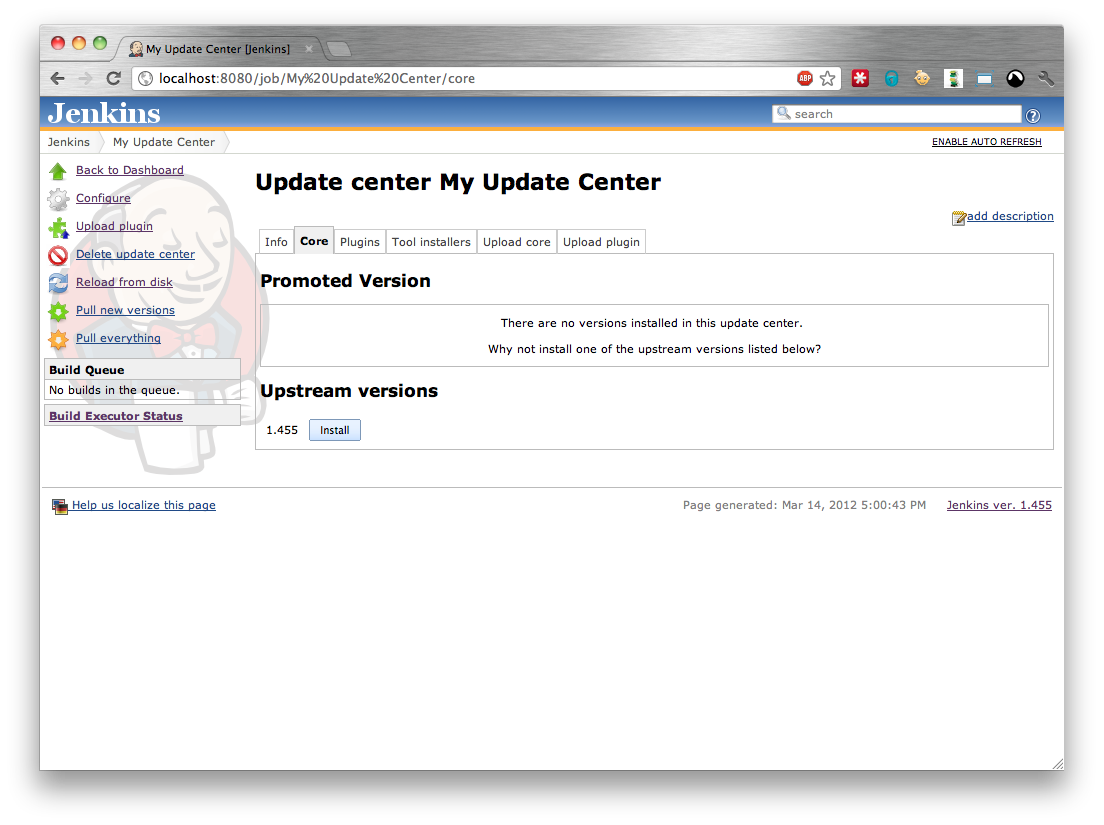Screen dimensions: 1104x825
Task: Click the yellow macOS minimize button
Action: point(79,43)
